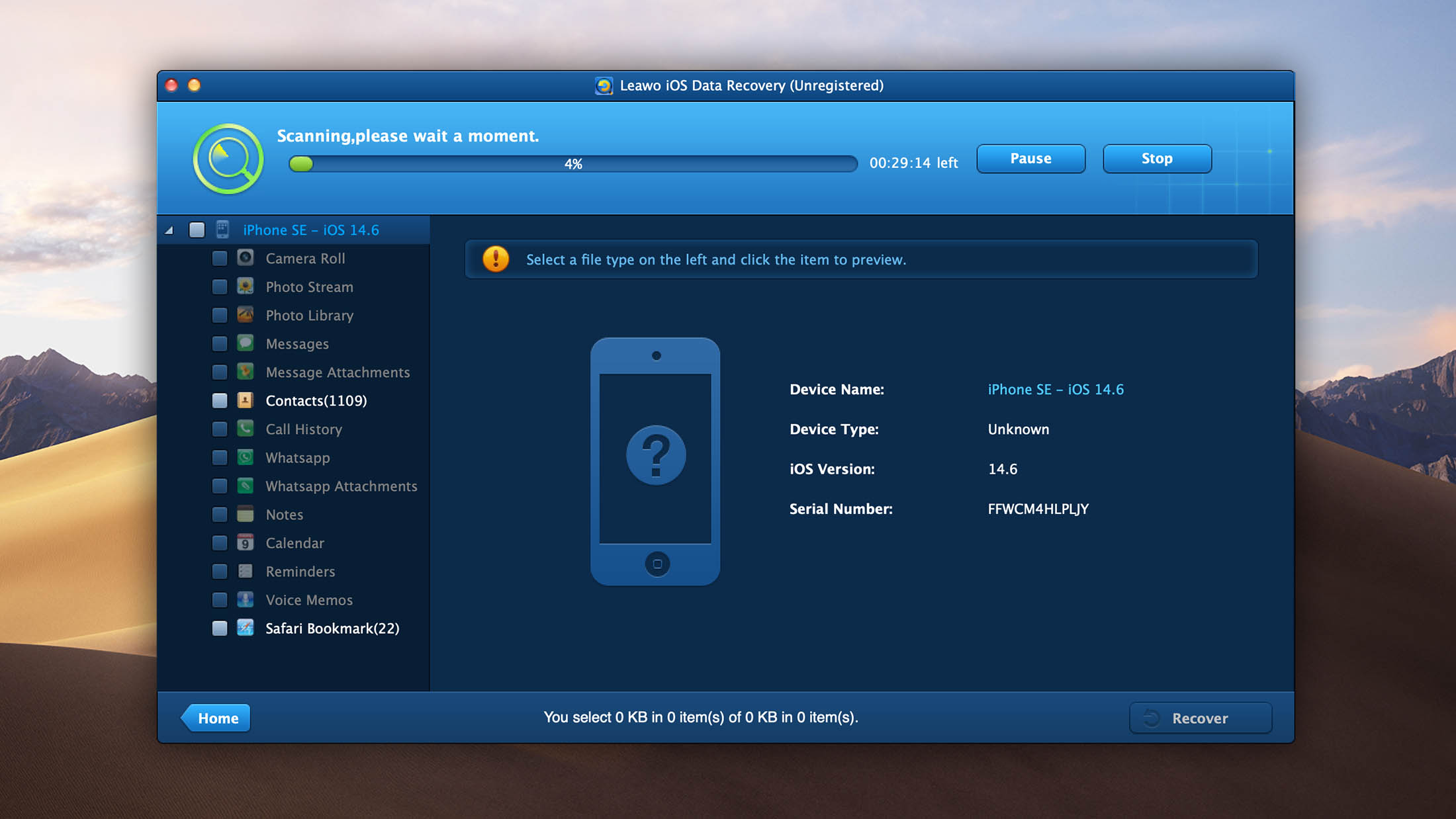Click the Call History phone icon
This screenshot has width=1456, height=819.
pos(245,429)
